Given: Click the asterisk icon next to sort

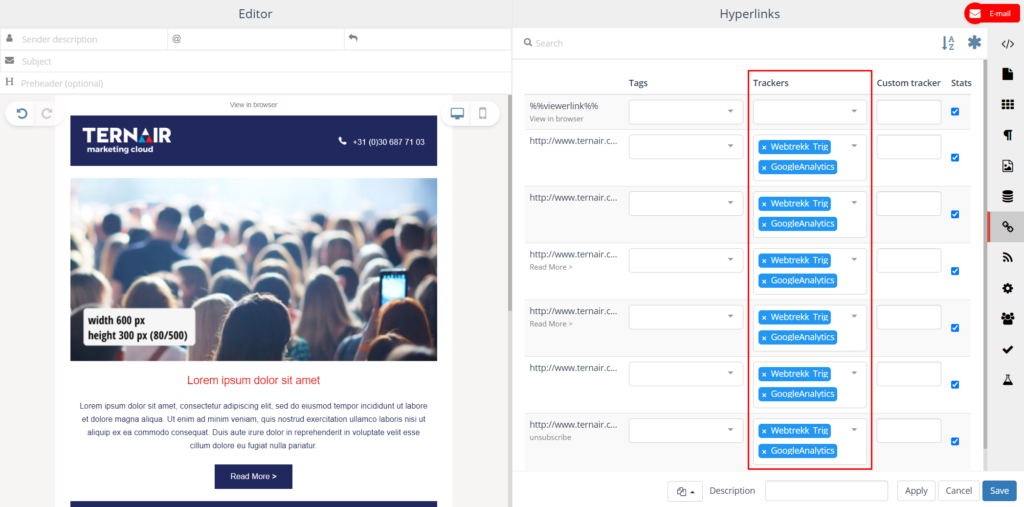Looking at the screenshot, I should pyautogui.click(x=974, y=42).
